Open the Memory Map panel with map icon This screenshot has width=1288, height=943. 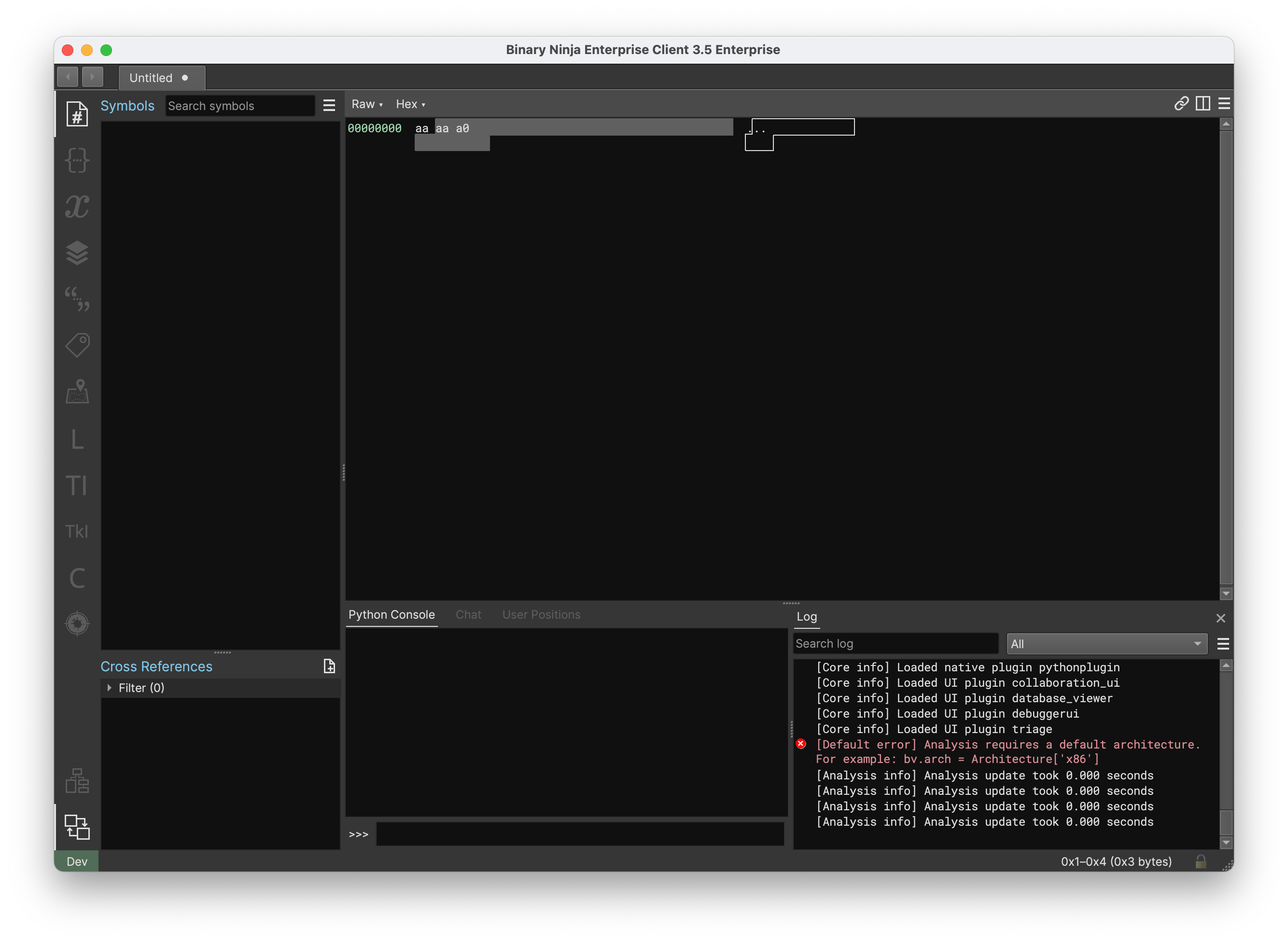[x=77, y=391]
